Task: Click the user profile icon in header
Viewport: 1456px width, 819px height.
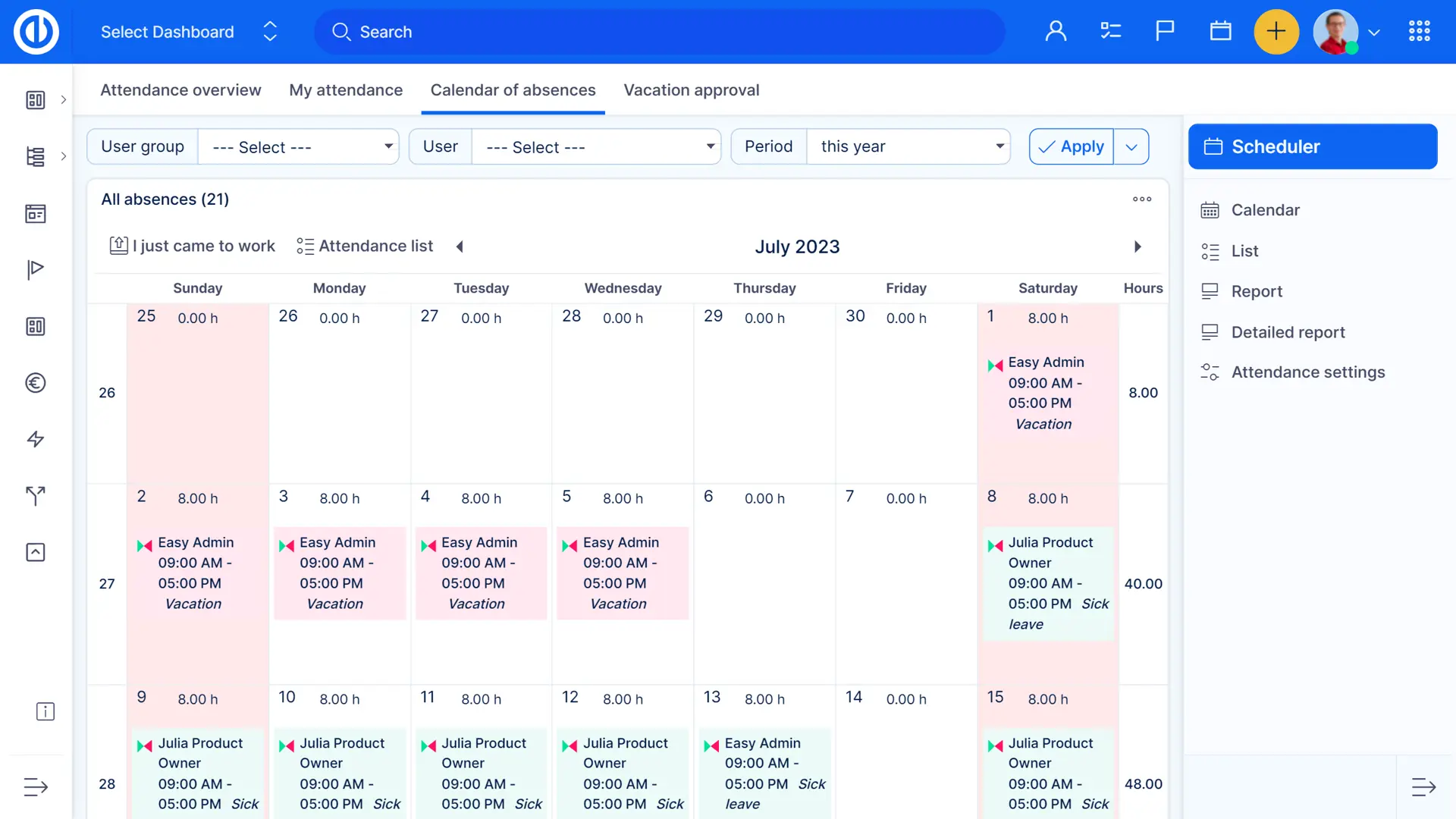Action: (1056, 31)
